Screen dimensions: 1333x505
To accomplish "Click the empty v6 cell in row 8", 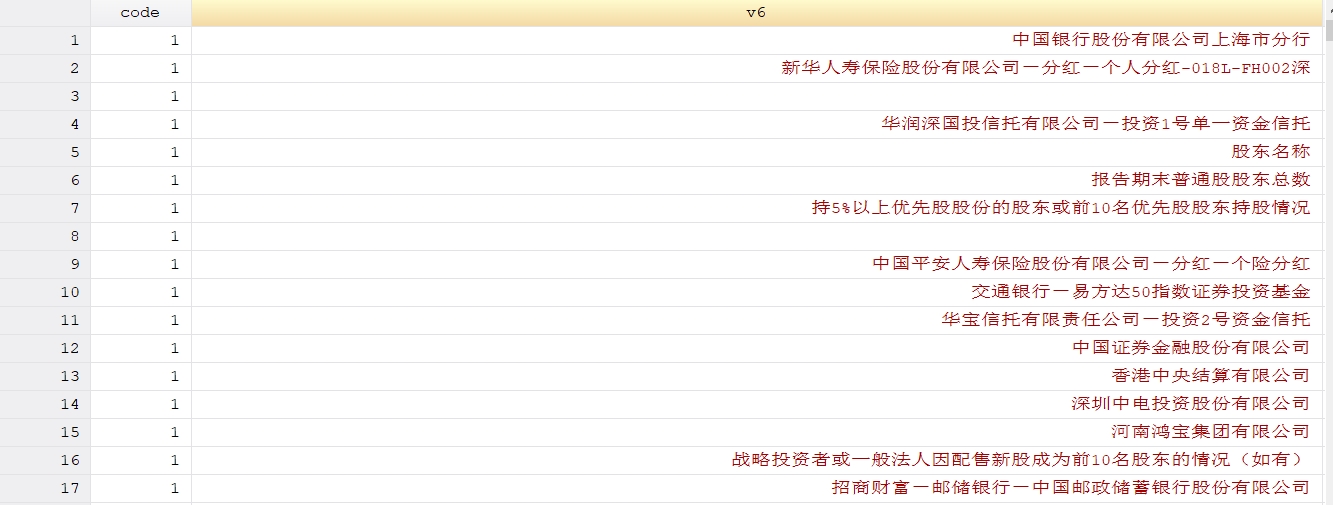I will coord(757,236).
